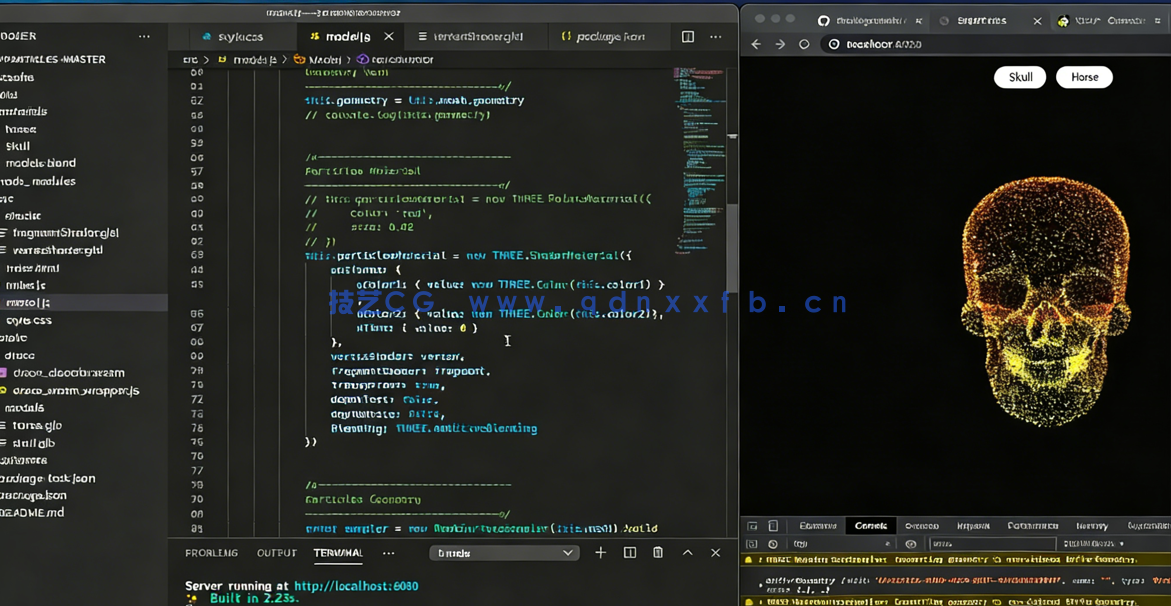Open the terminal shell selector dropdown
This screenshot has height=606, width=1171.
504,553
